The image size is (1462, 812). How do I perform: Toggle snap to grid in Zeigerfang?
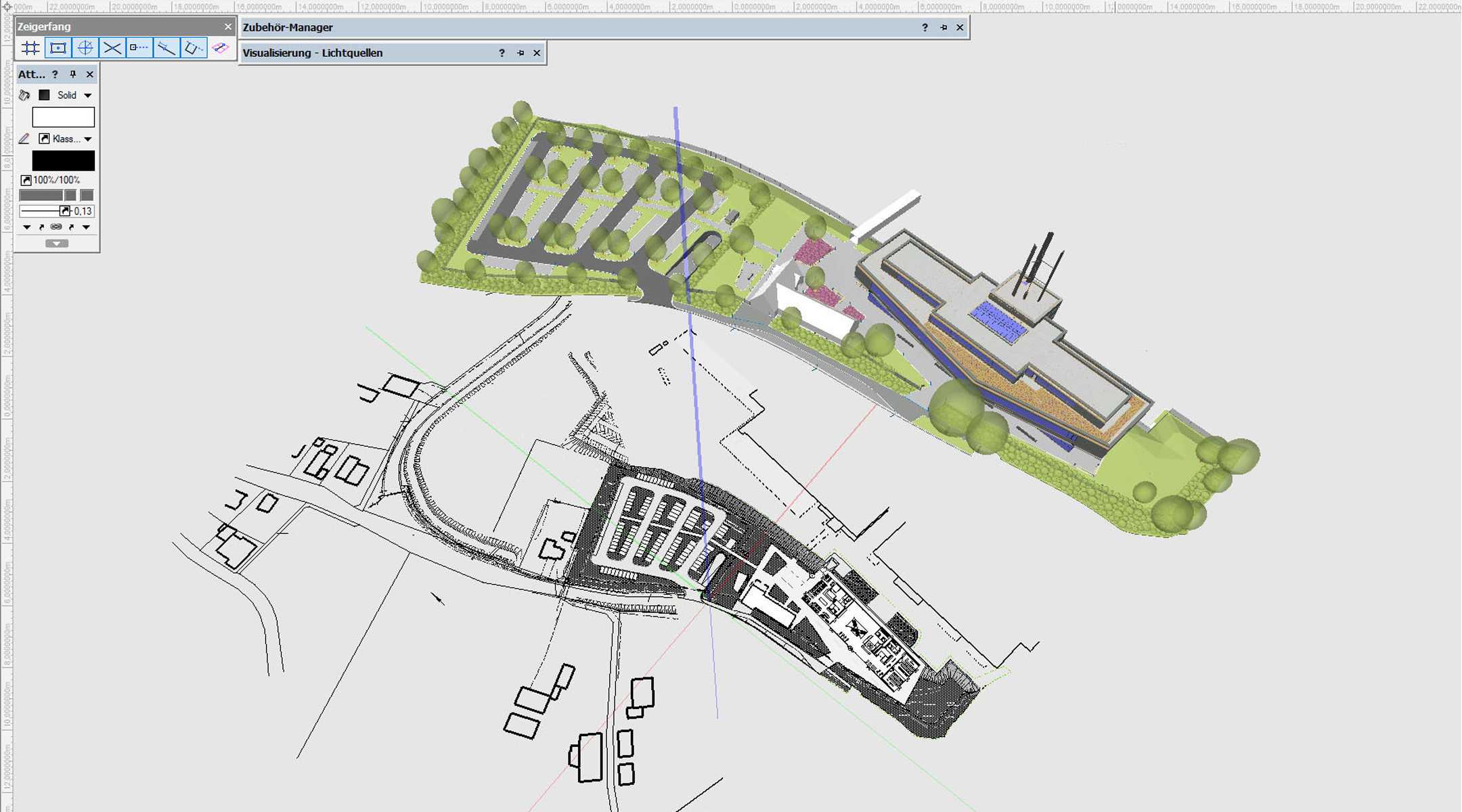pos(30,48)
